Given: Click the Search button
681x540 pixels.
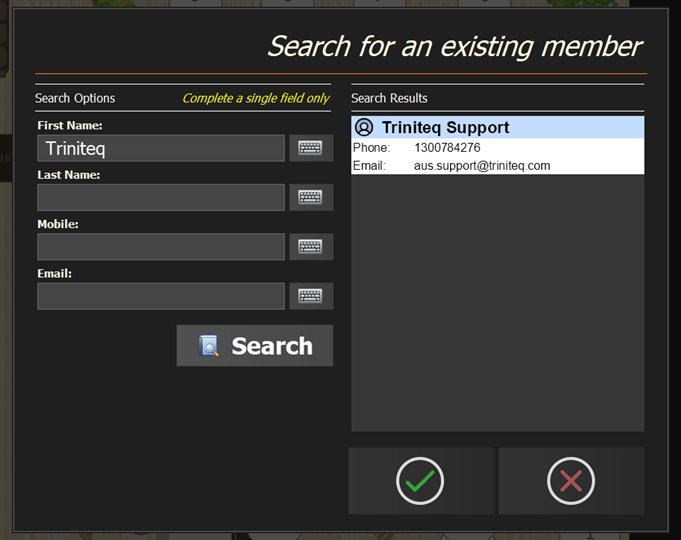Looking at the screenshot, I should pyautogui.click(x=255, y=346).
